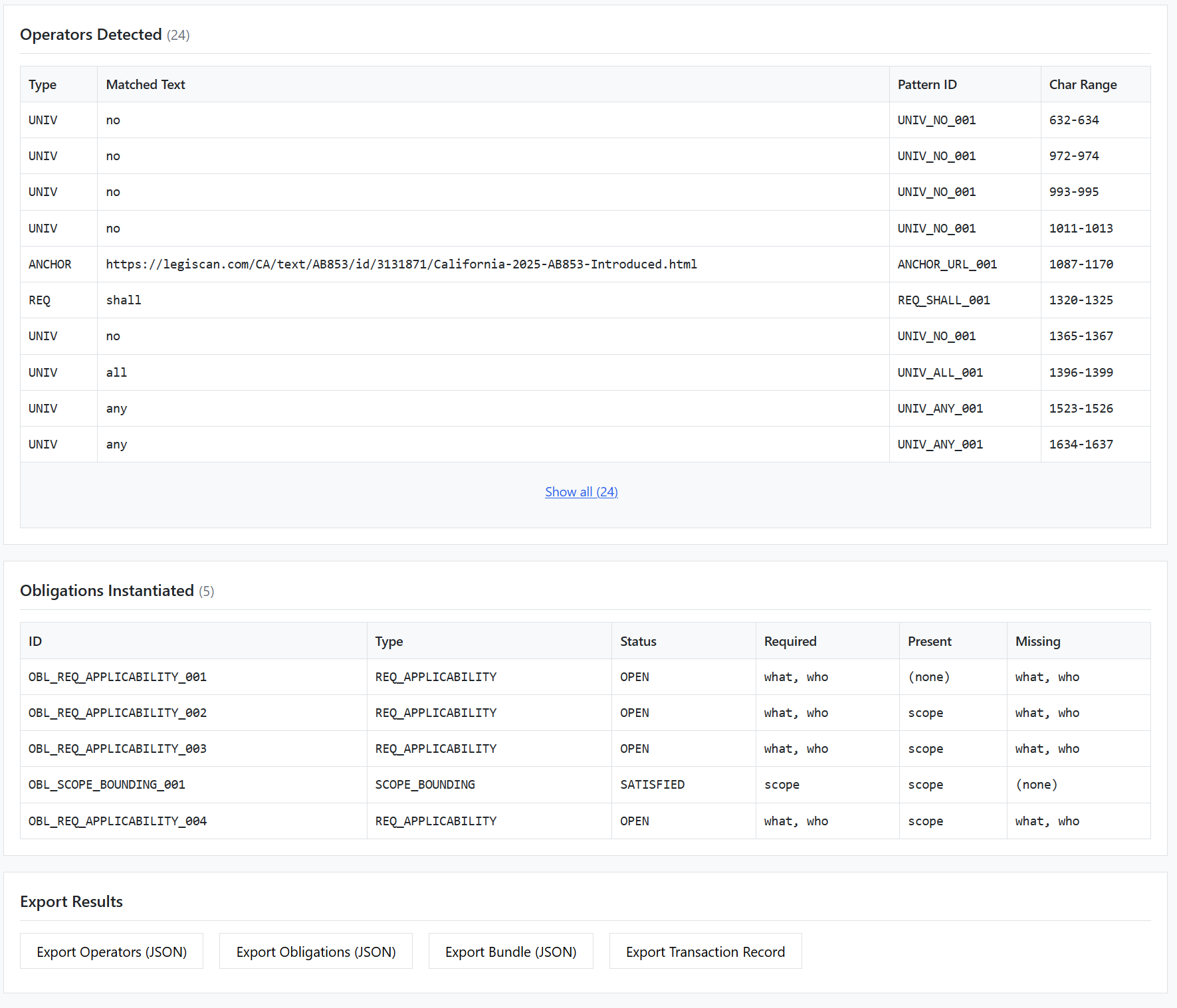Export Obligations (JSON)
Viewport: 1177px width, 1008px height.
(316, 951)
